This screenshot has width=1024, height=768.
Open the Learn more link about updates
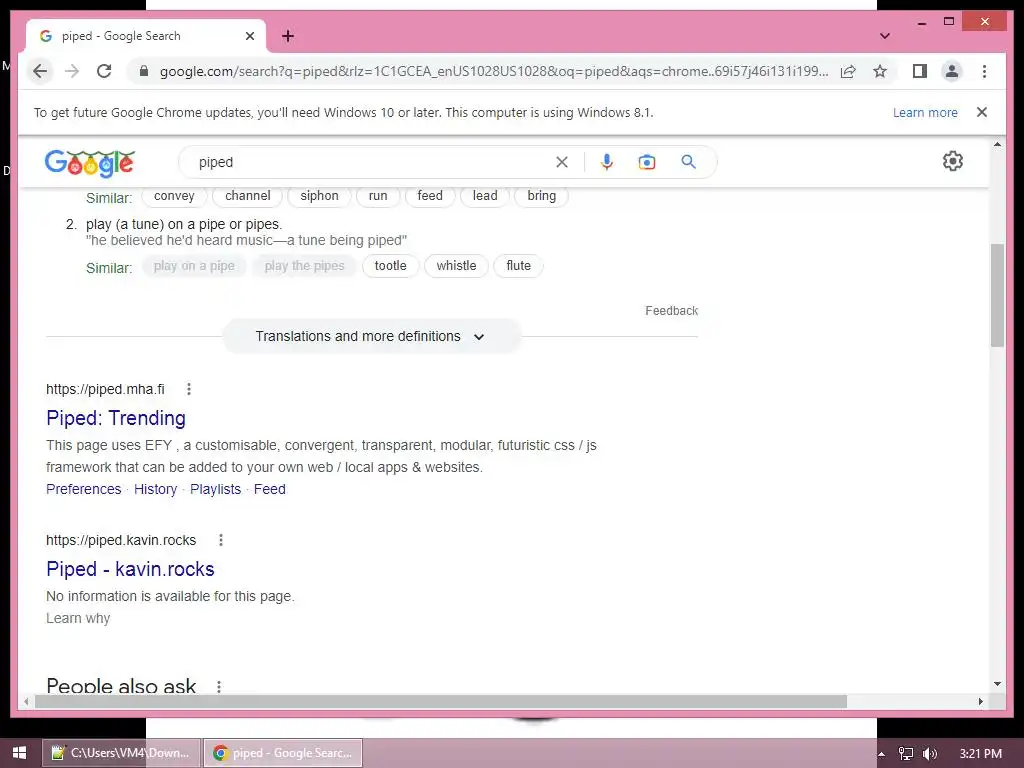pos(925,112)
